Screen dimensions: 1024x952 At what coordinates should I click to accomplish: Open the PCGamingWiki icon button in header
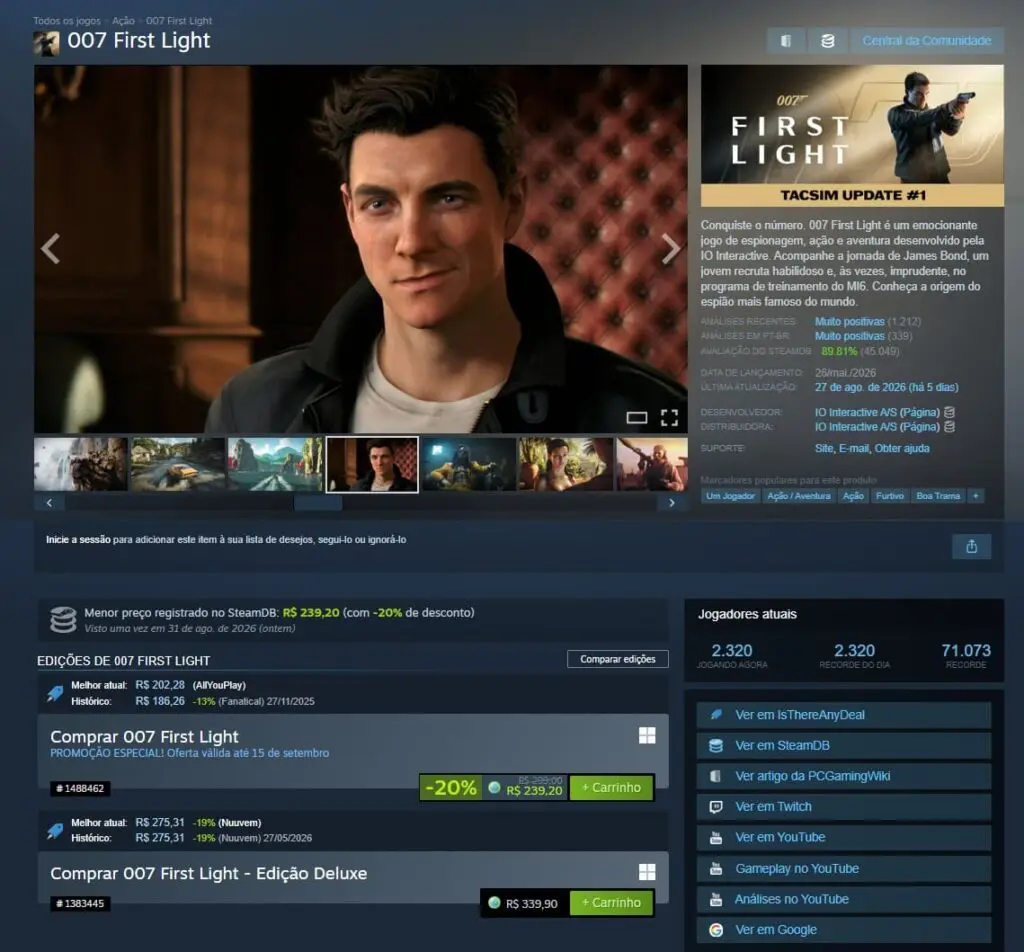point(786,40)
